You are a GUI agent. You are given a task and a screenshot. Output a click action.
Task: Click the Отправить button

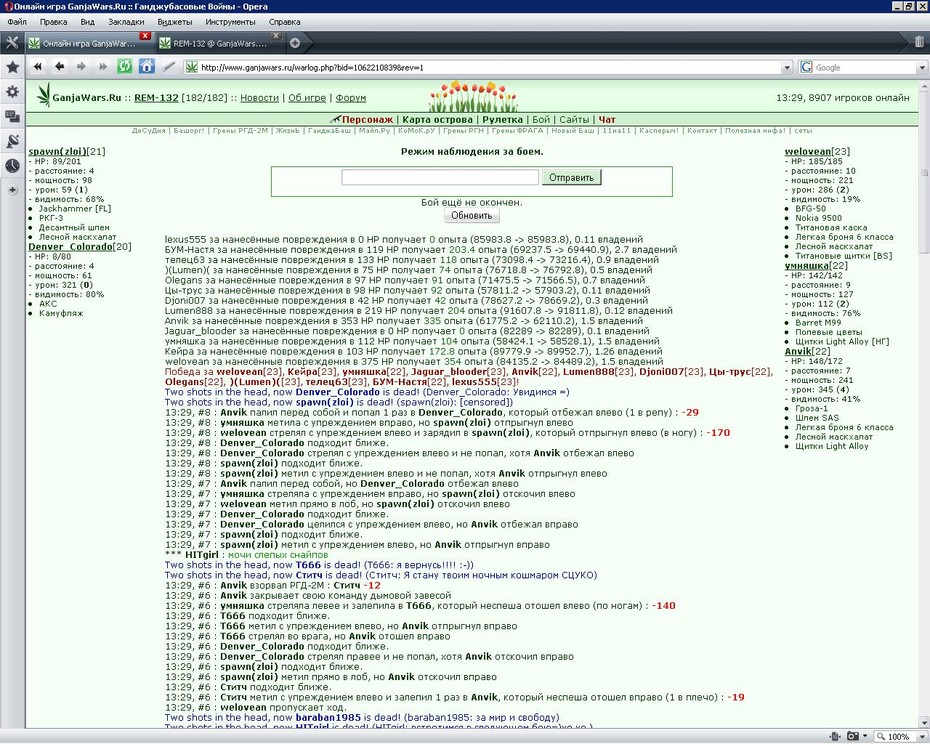[571, 177]
